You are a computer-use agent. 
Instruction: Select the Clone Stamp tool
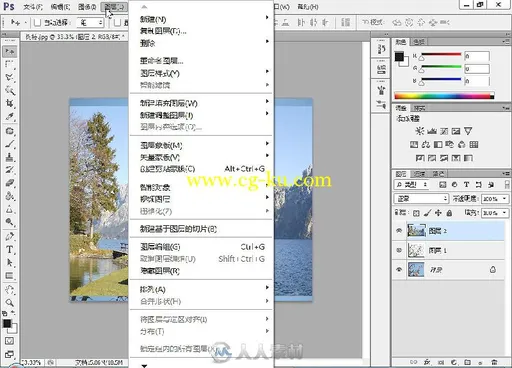click(10, 157)
